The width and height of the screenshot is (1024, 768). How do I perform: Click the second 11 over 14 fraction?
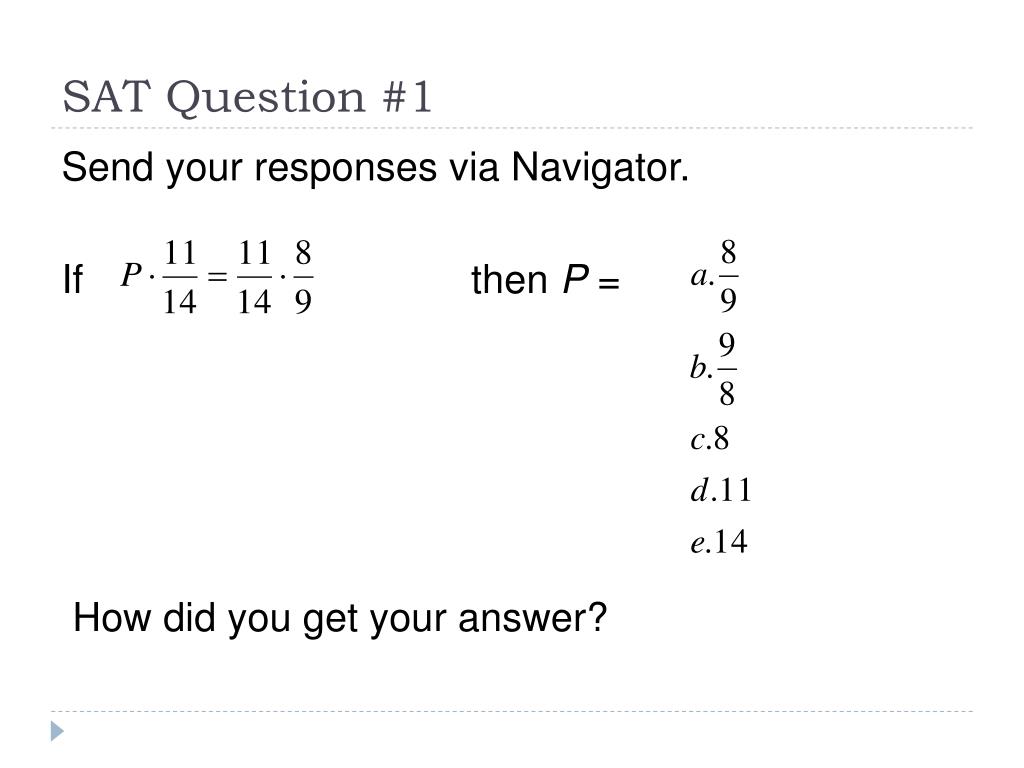pyautogui.click(x=254, y=277)
